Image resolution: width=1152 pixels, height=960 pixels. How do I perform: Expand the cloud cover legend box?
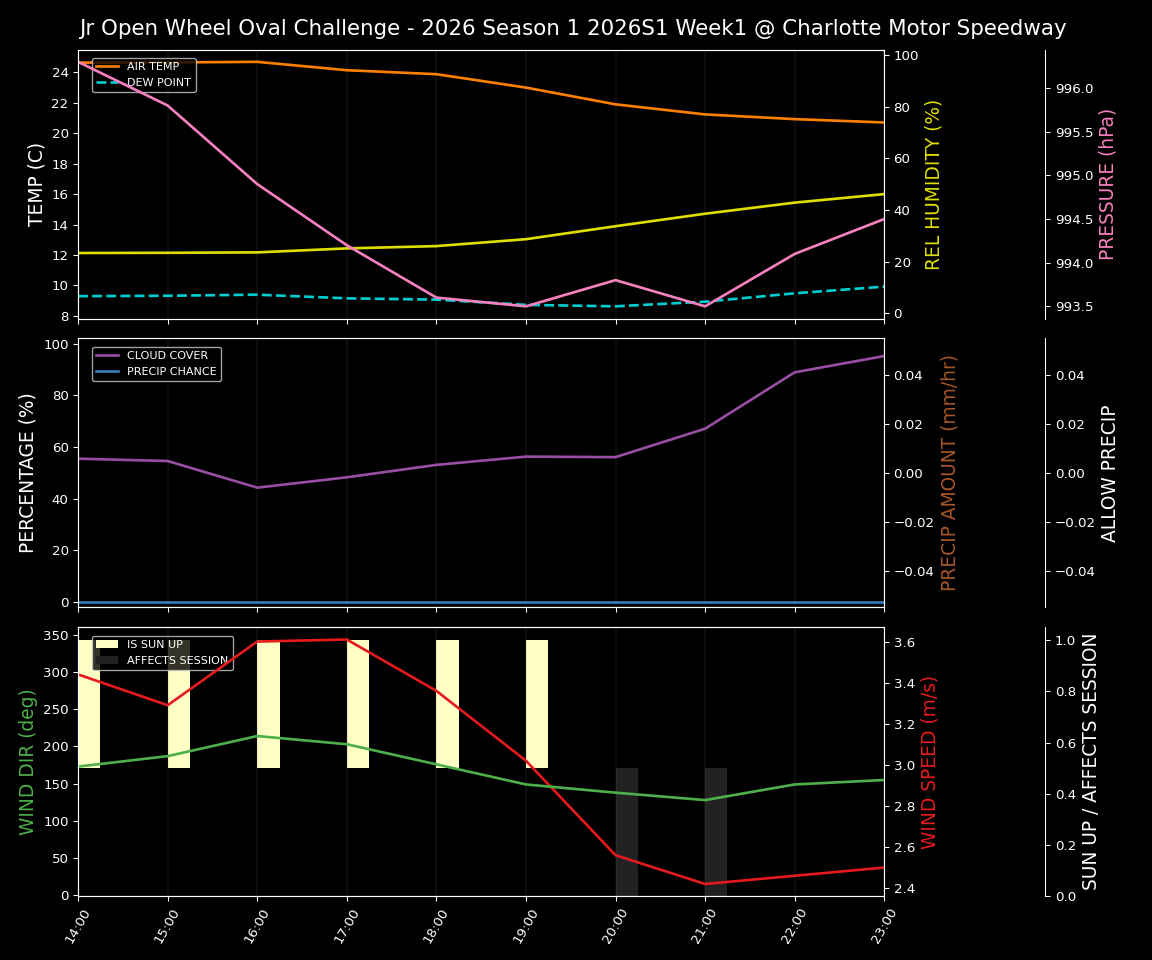pyautogui.click(x=156, y=363)
